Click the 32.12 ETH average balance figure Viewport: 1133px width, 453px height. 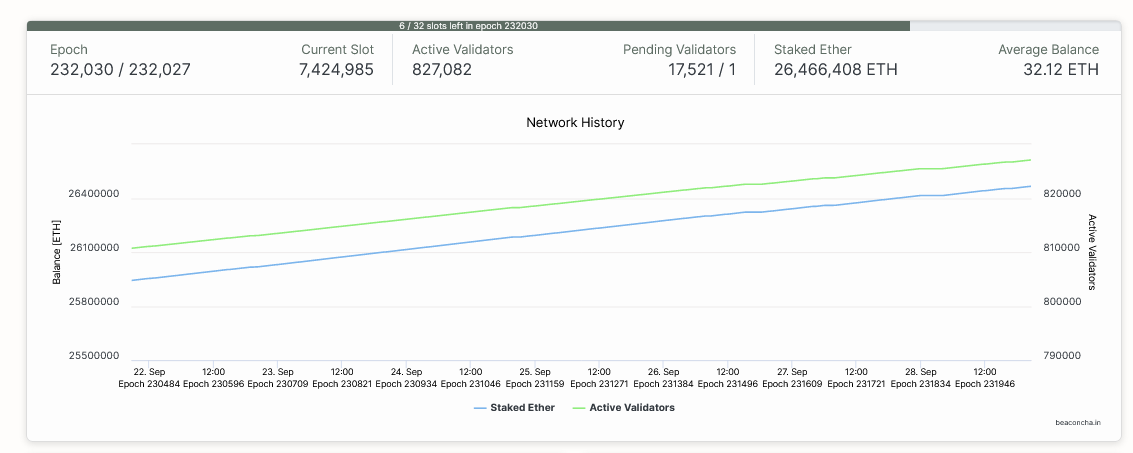tap(1060, 70)
